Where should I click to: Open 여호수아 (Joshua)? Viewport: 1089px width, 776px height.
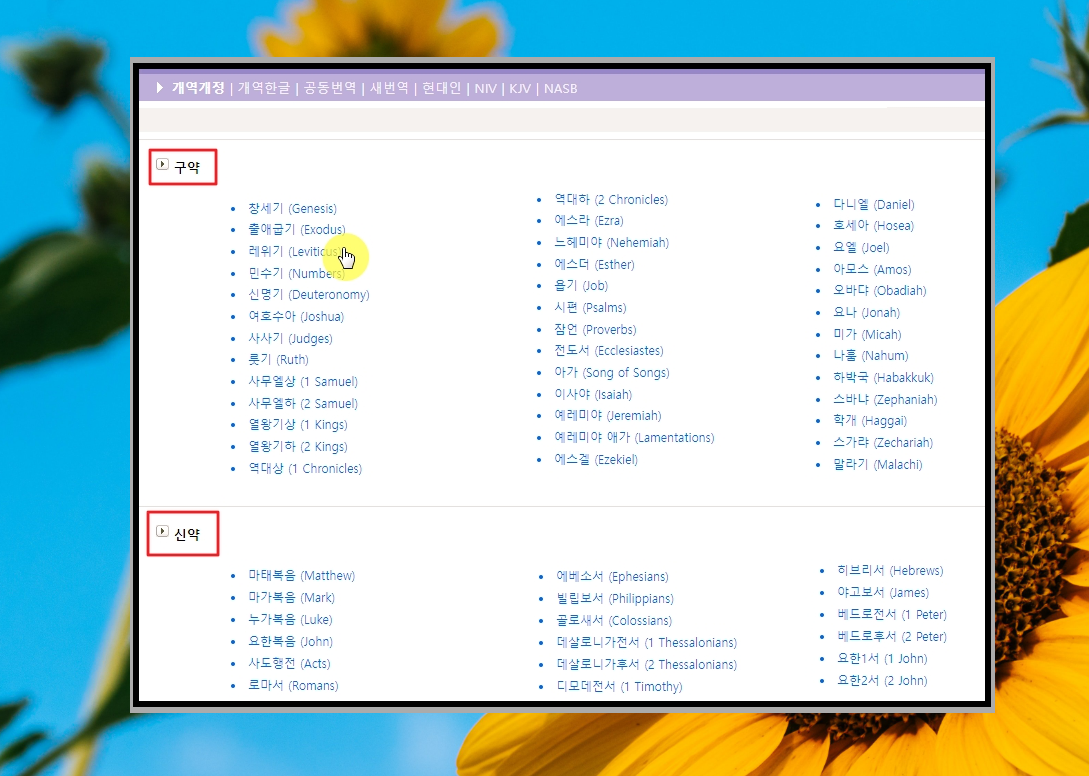click(296, 316)
